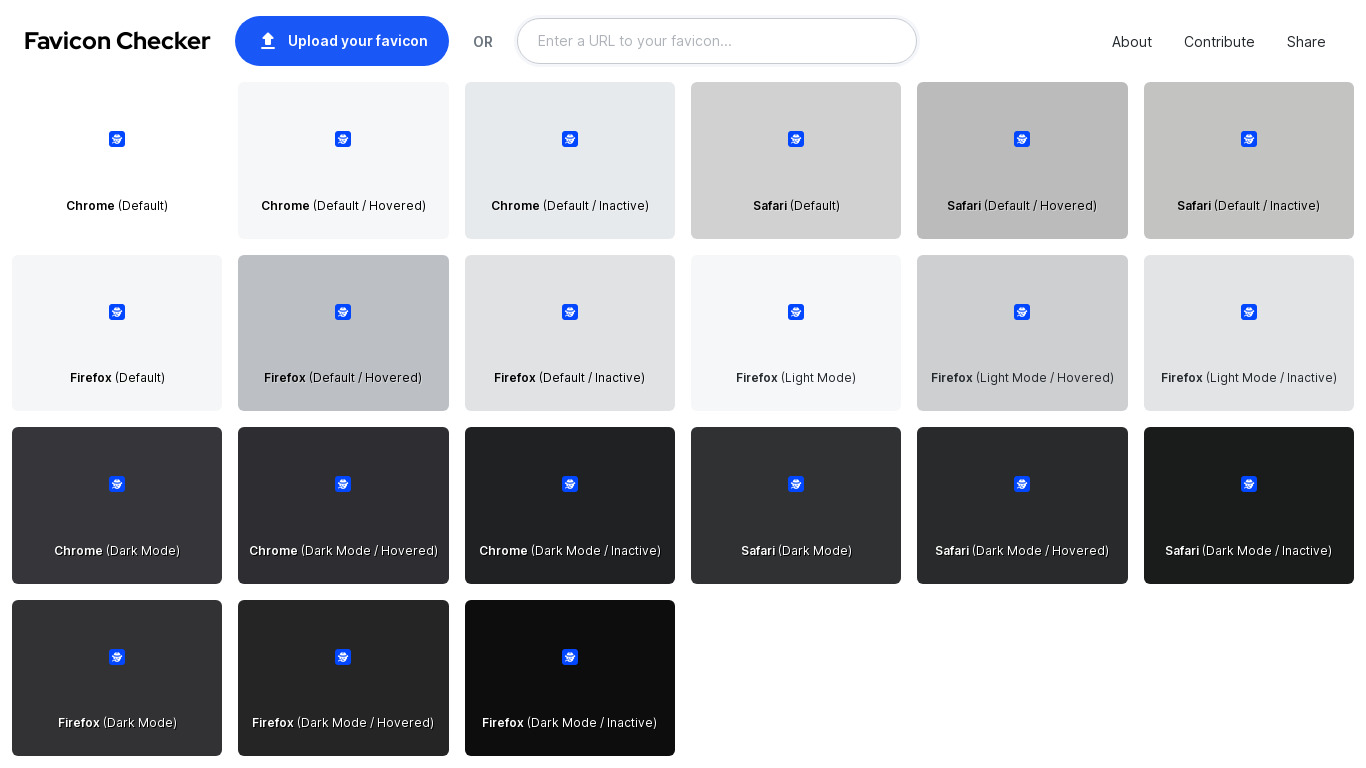The width and height of the screenshot is (1366, 768).
Task: Click the favicon in Safari (Default / Hovered) card
Action: (1022, 139)
